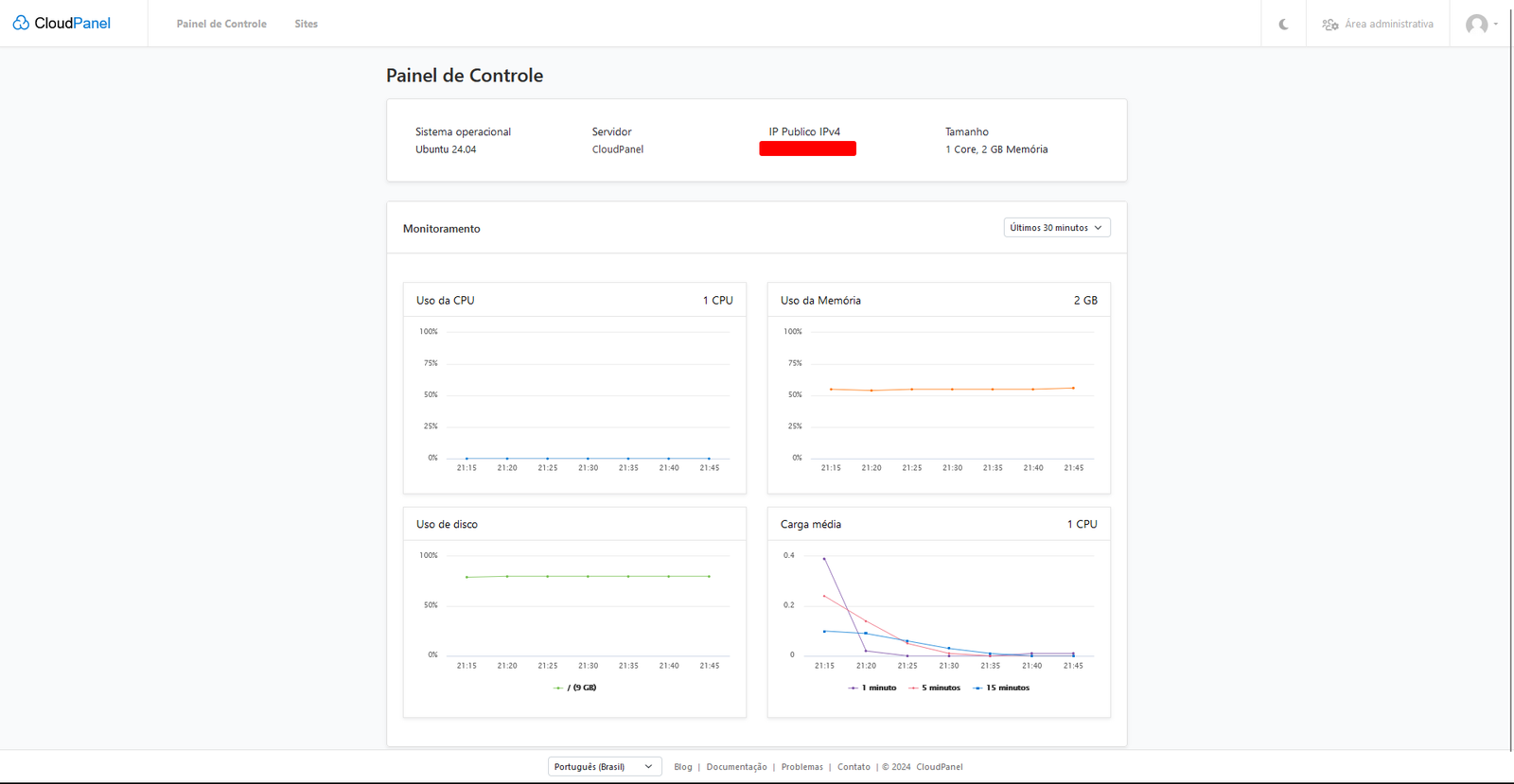Open the Sites navigation item

tap(306, 24)
